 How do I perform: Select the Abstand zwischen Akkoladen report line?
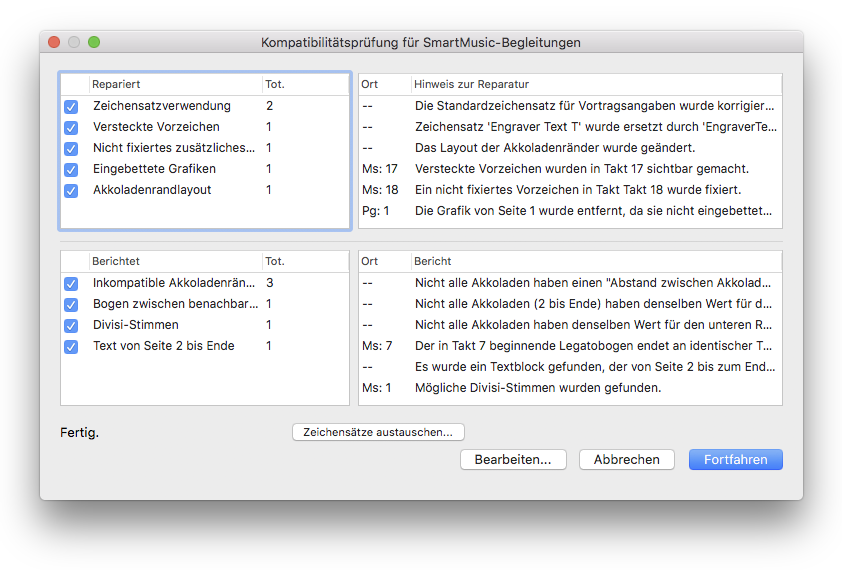click(x=593, y=283)
